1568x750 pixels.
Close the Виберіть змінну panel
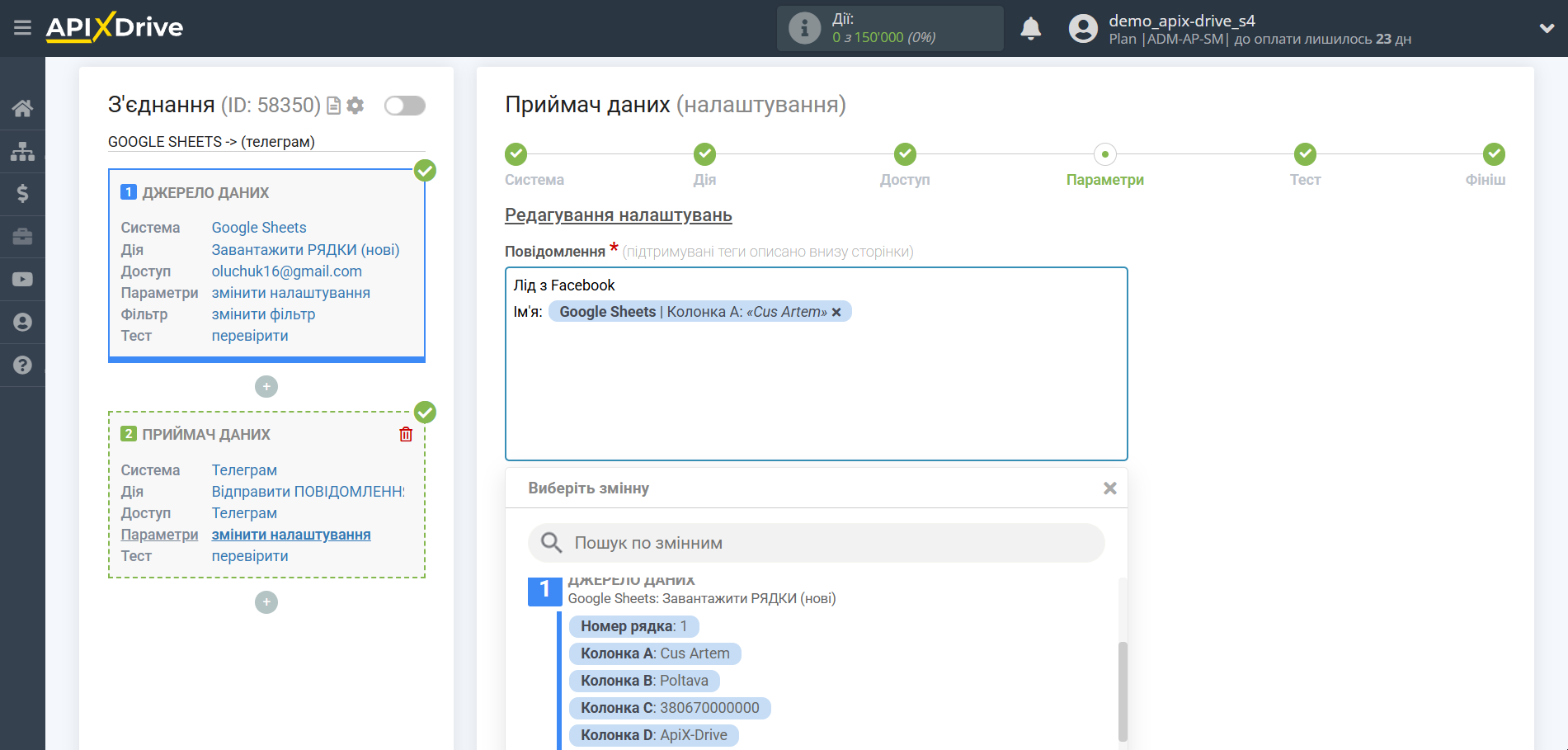(1109, 488)
